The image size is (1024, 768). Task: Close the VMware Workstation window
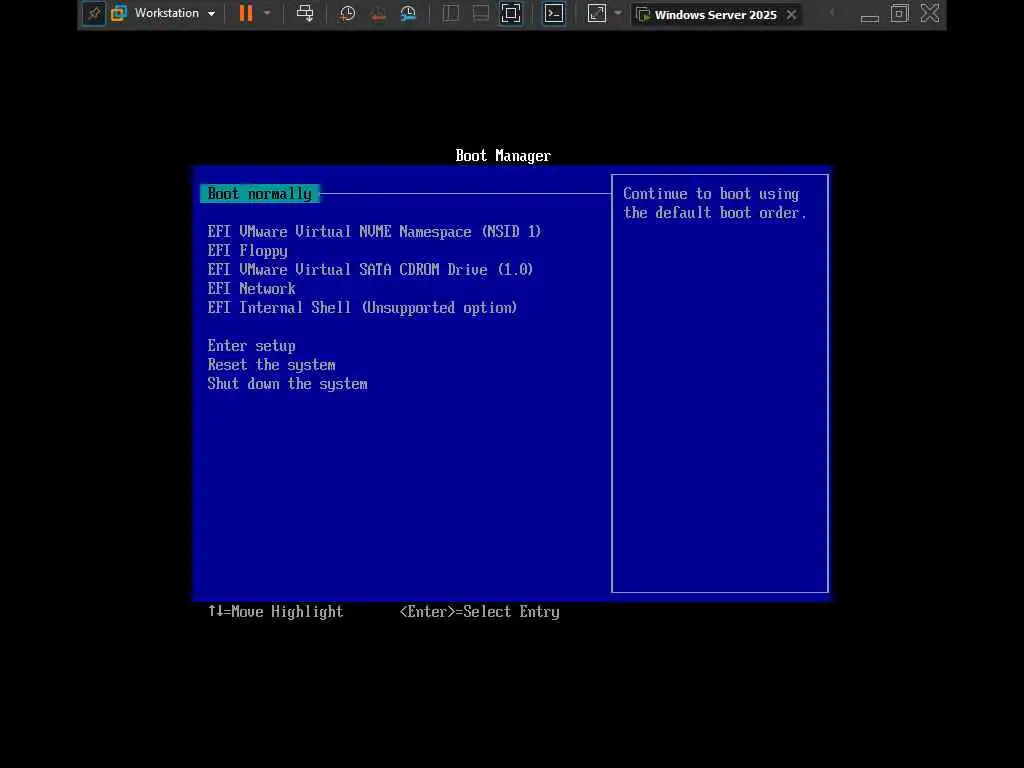(930, 14)
